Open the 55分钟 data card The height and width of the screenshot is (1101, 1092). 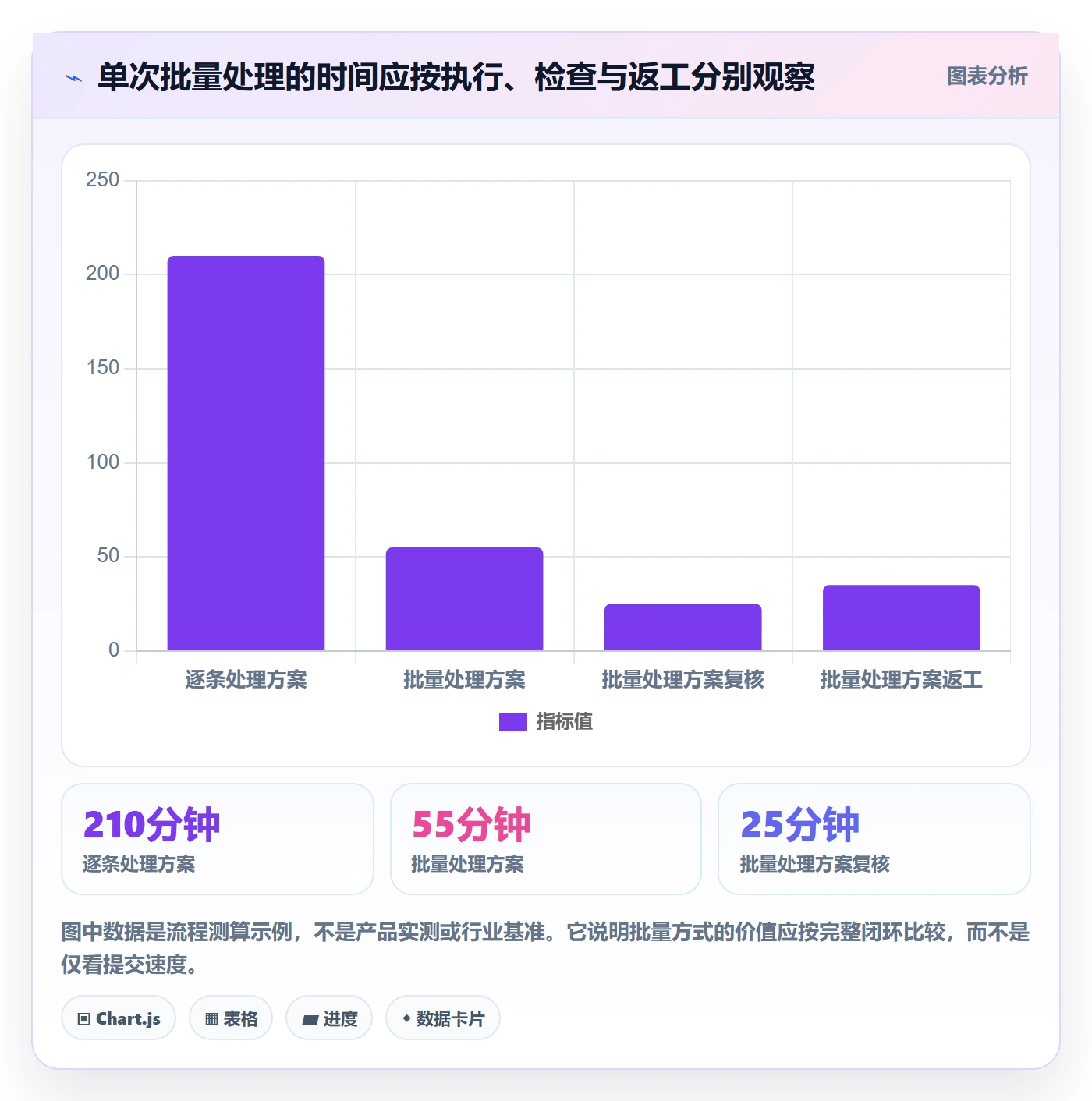[x=546, y=839]
